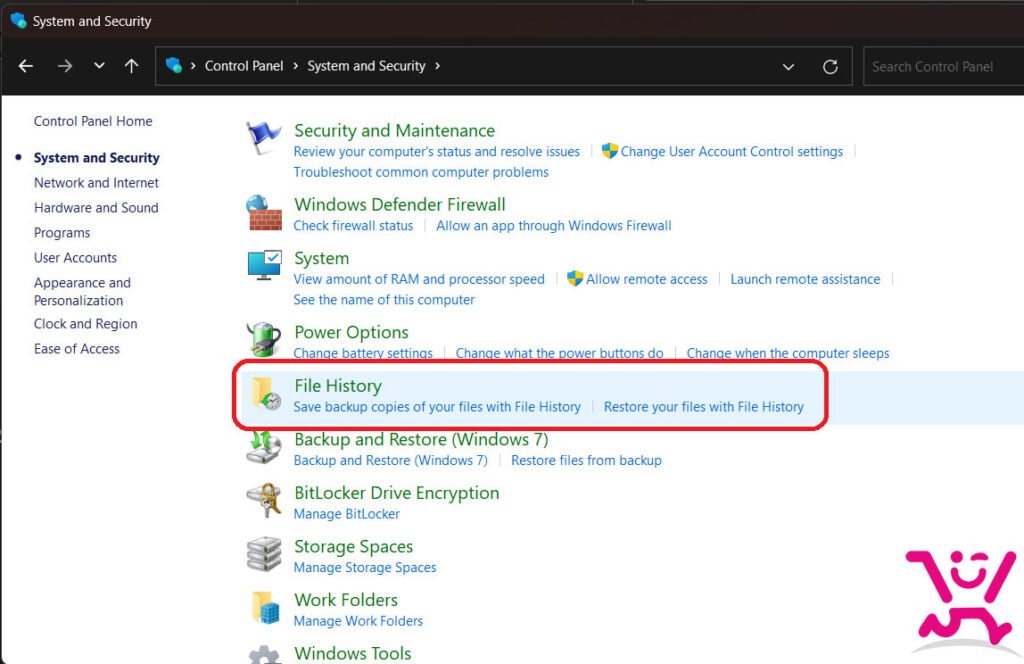Click Manage Work Folders link

[359, 621]
